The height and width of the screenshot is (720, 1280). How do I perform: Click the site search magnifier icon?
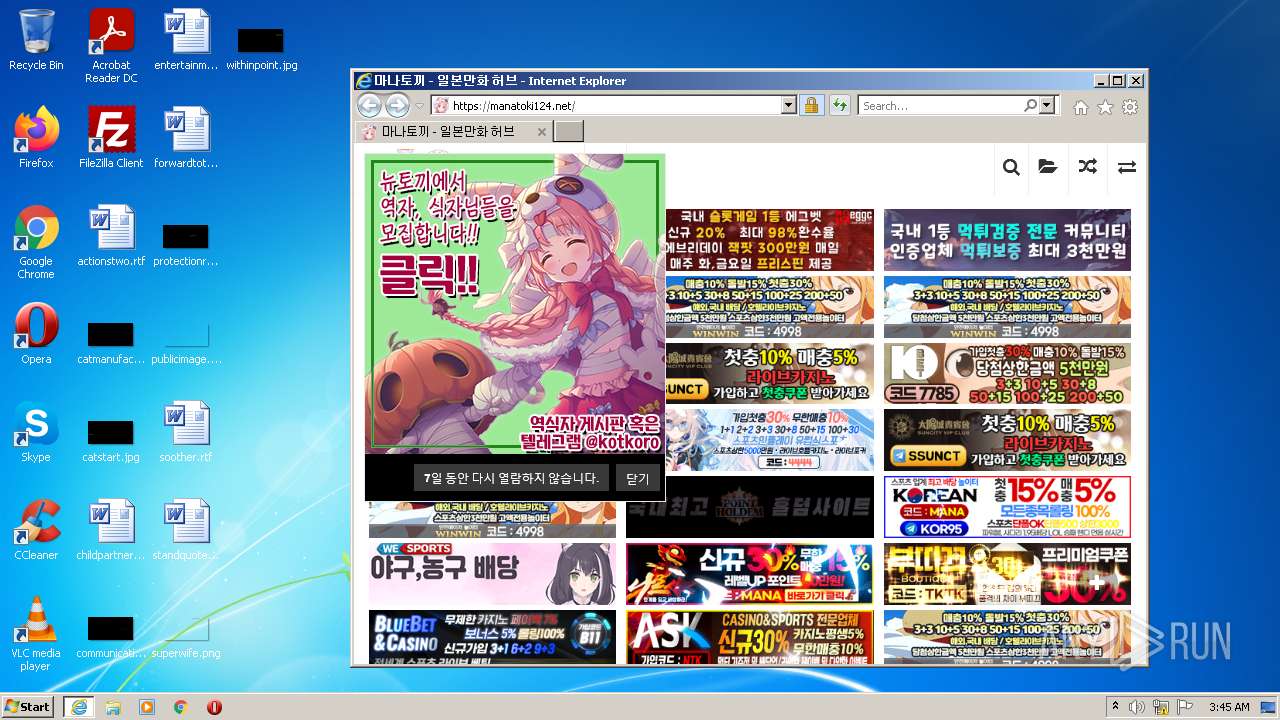[1011, 167]
